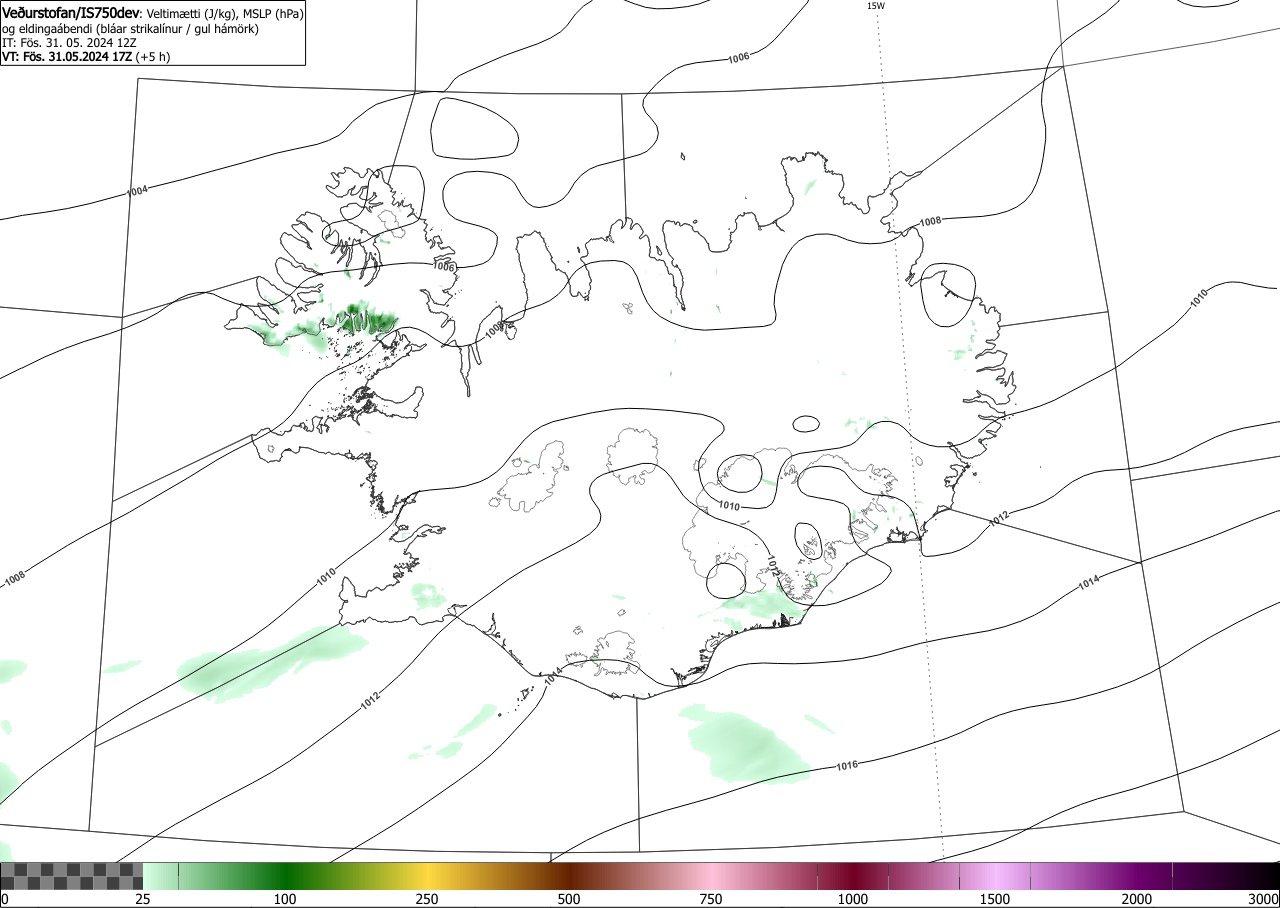Image resolution: width=1280 pixels, height=908 pixels.
Task: Click the 25 value on the color scale
Action: pyautogui.click(x=143, y=899)
